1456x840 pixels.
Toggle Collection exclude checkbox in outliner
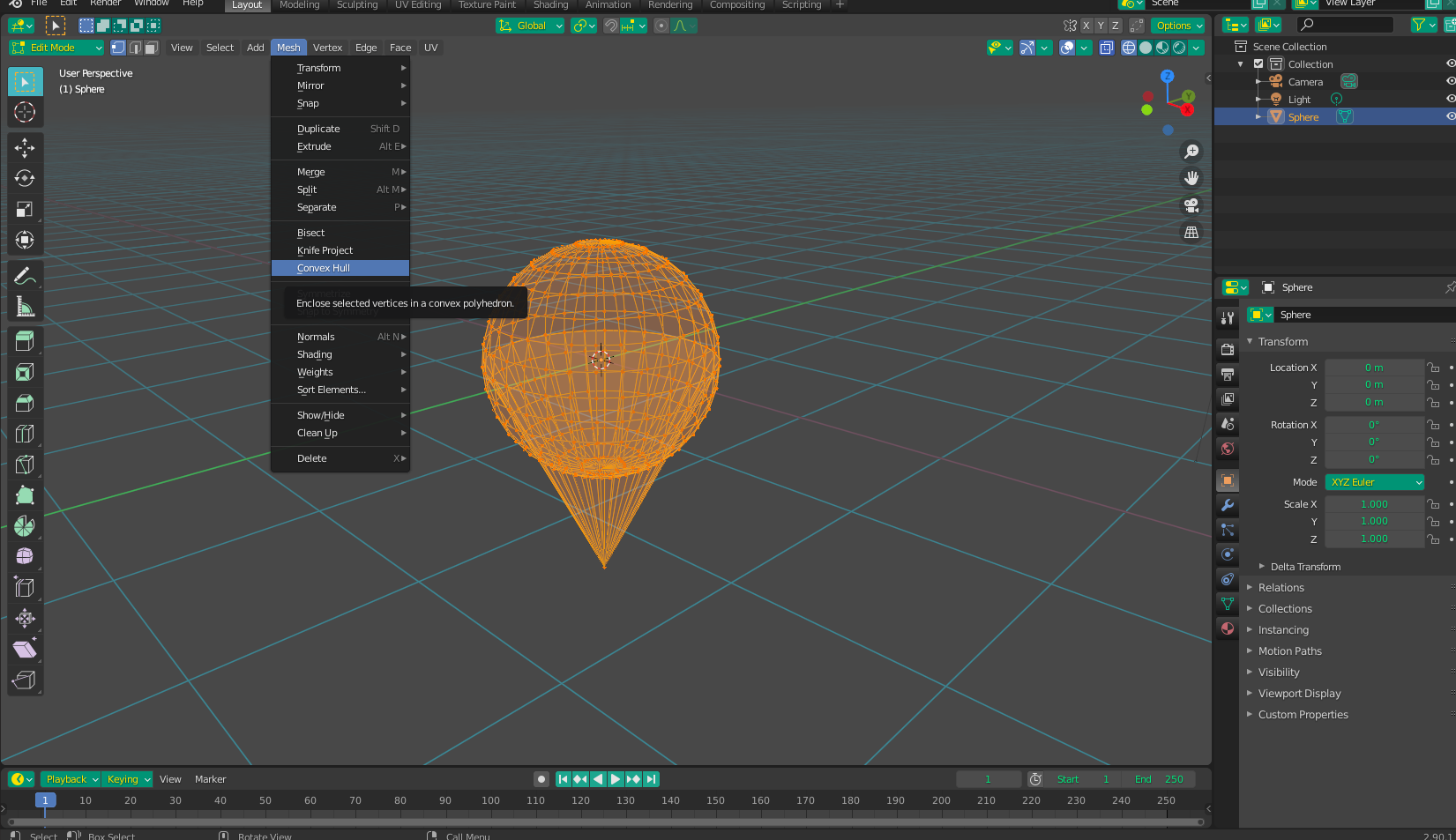pos(1259,64)
